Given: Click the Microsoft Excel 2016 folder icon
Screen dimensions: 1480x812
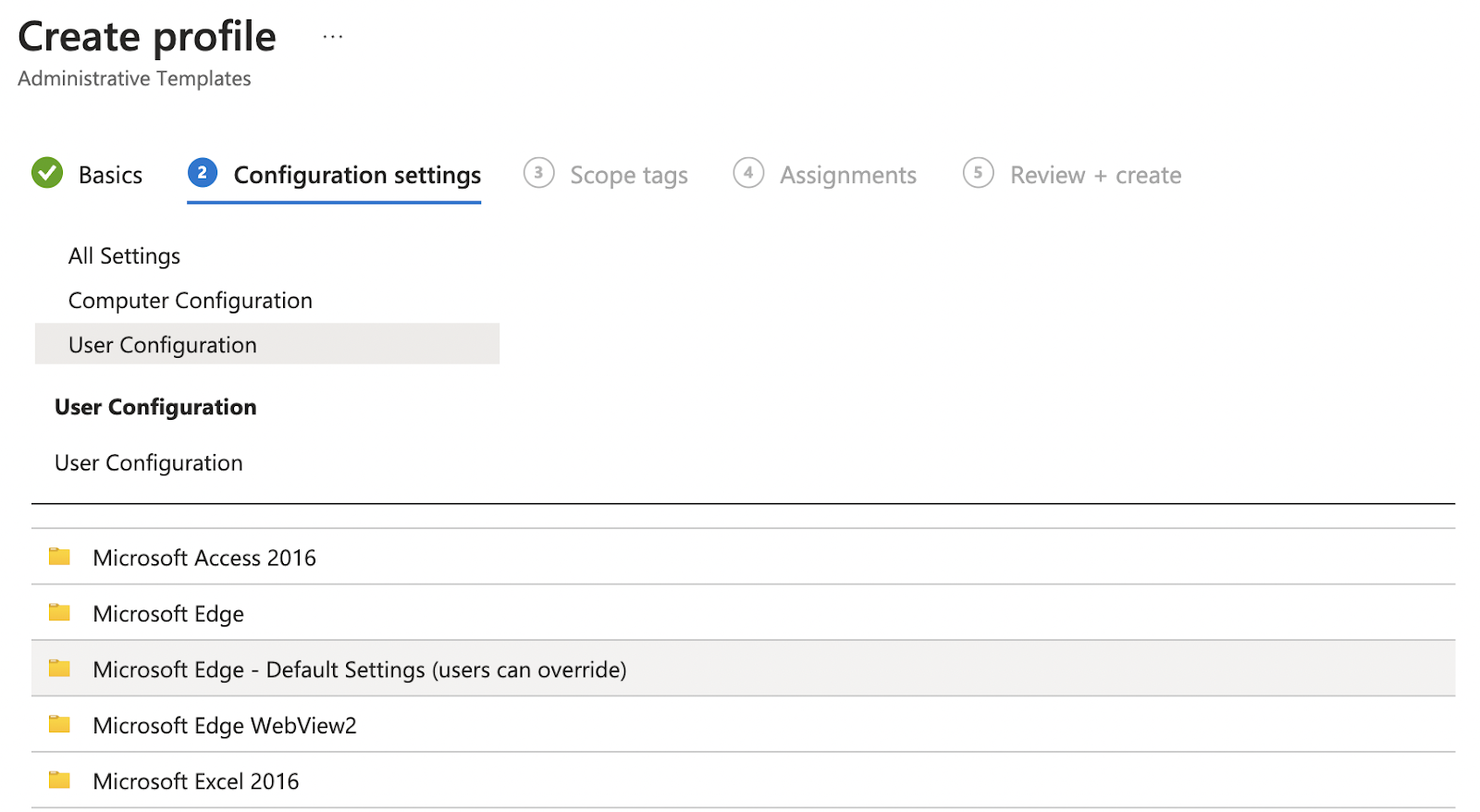Looking at the screenshot, I should coord(59,780).
